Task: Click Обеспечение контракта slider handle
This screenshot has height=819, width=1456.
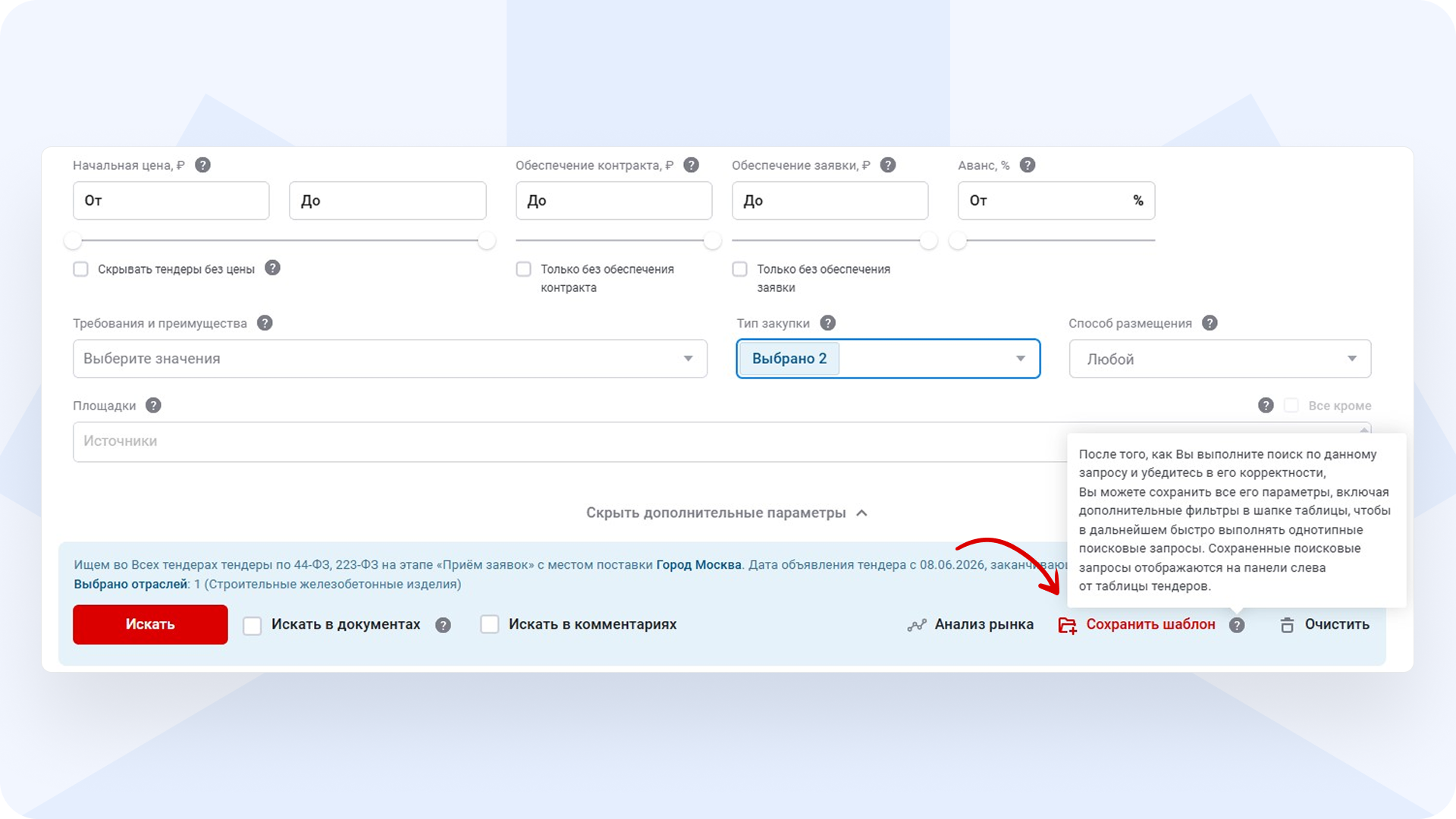Action: point(712,241)
